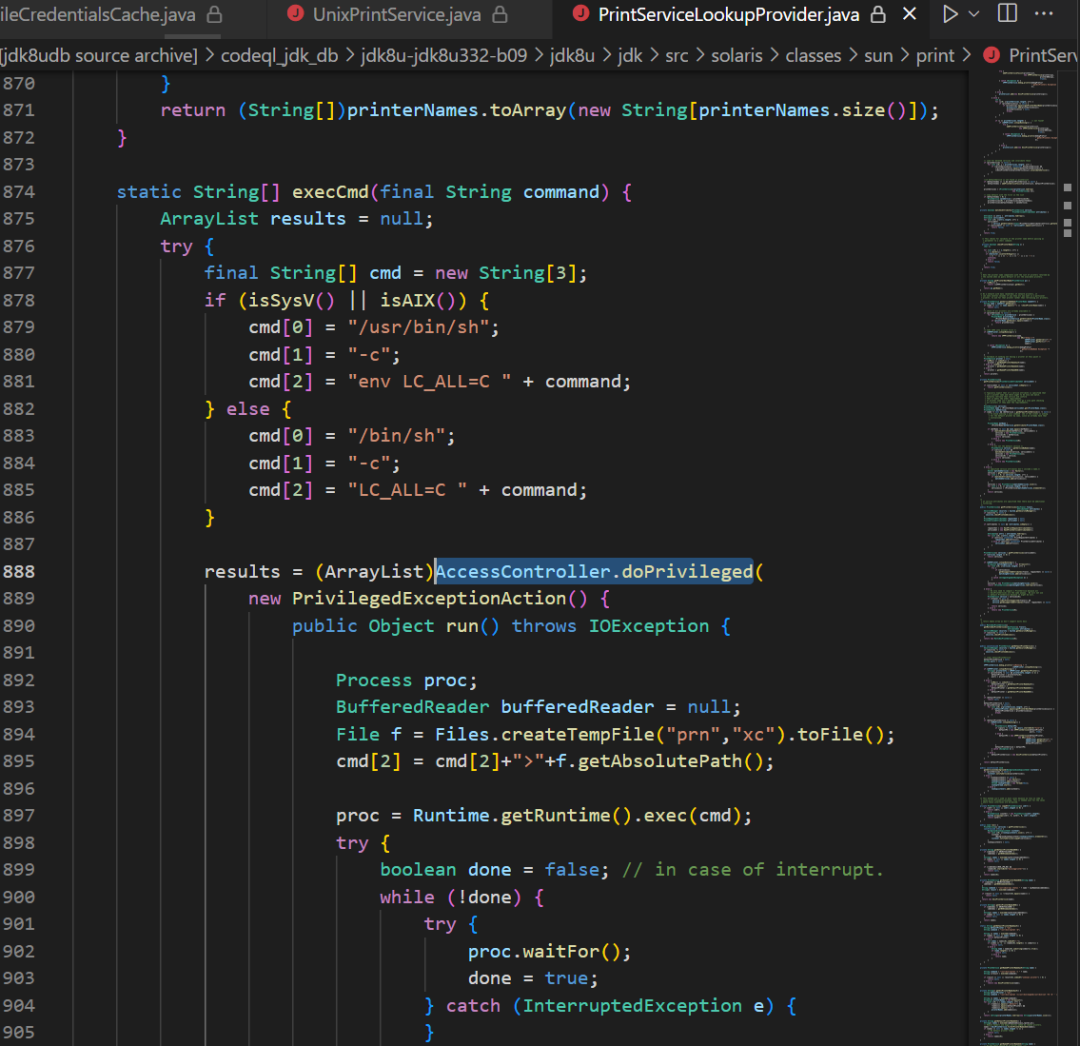Click the Java file icon on UnixPrintService tab
The width and height of the screenshot is (1080, 1046).
coord(295,14)
